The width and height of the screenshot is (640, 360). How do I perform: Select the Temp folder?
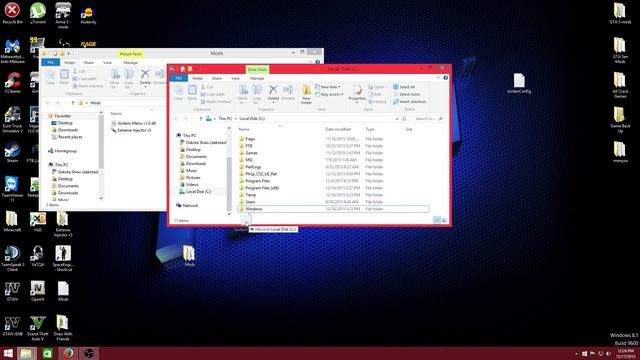tap(250, 195)
